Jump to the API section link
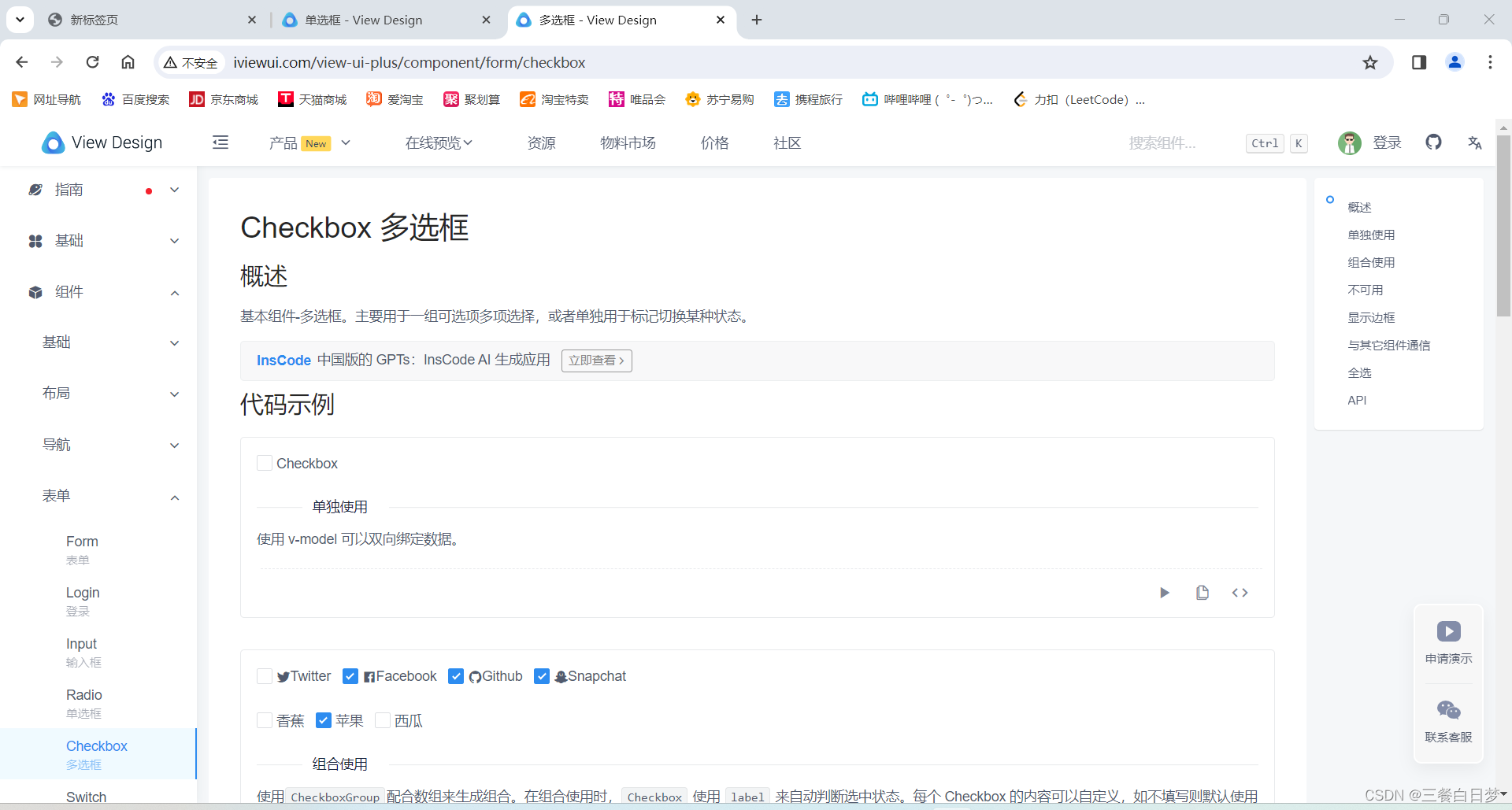Viewport: 1512px width, 810px height. coord(1357,400)
